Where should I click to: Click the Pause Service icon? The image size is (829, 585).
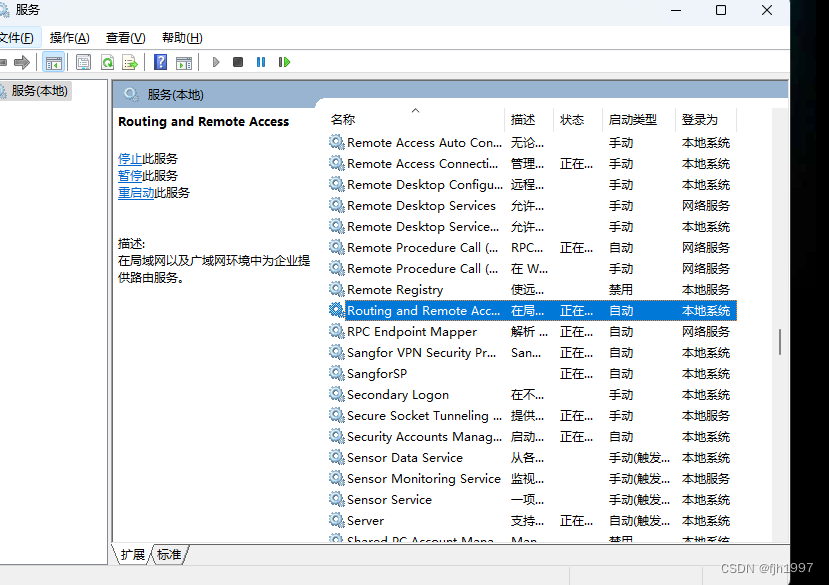pos(261,62)
